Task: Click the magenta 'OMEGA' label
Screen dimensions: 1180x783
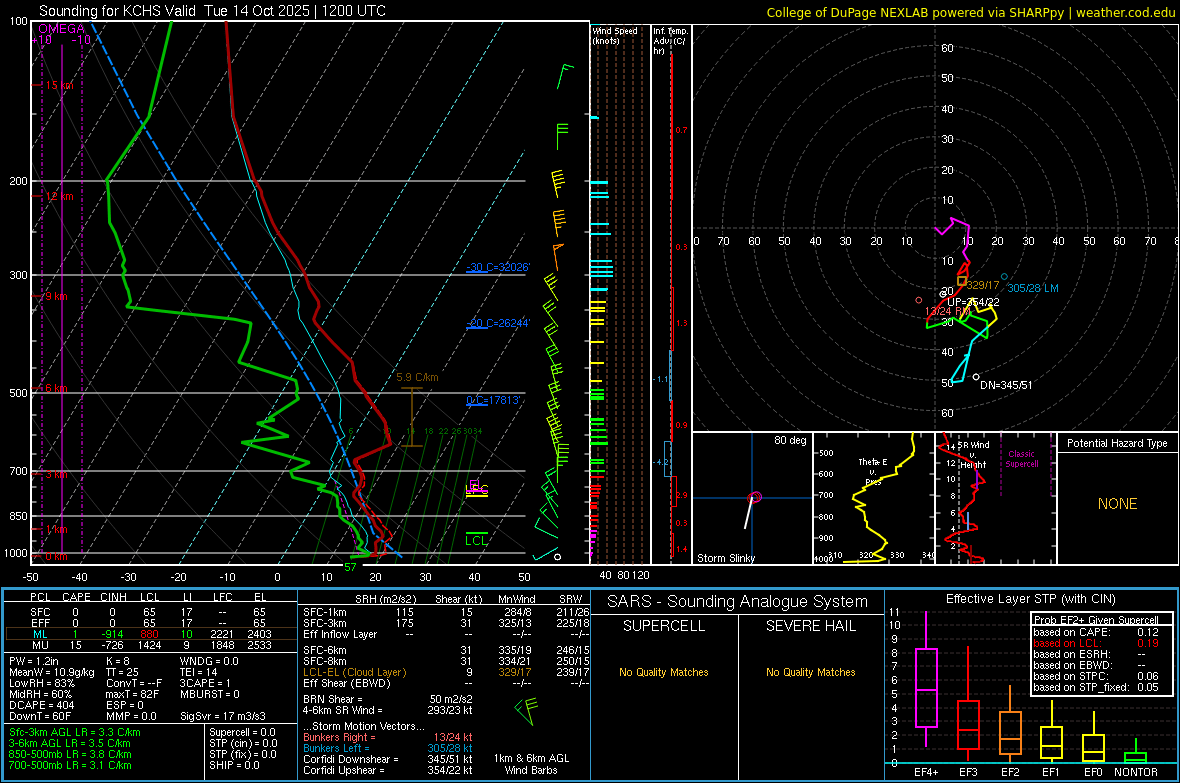Action: (61, 29)
